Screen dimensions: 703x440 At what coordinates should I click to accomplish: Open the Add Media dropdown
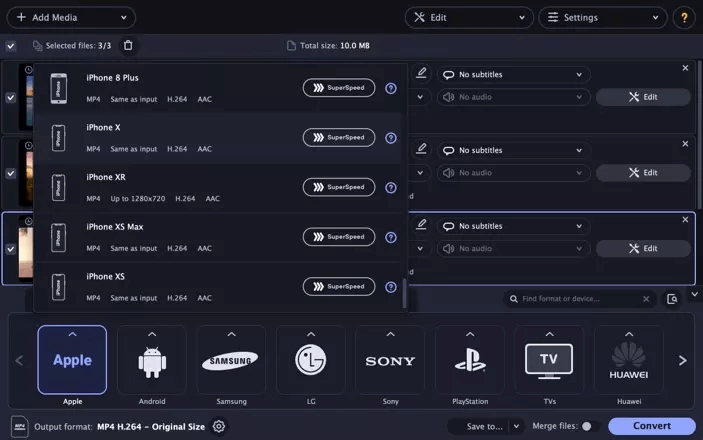[71, 17]
